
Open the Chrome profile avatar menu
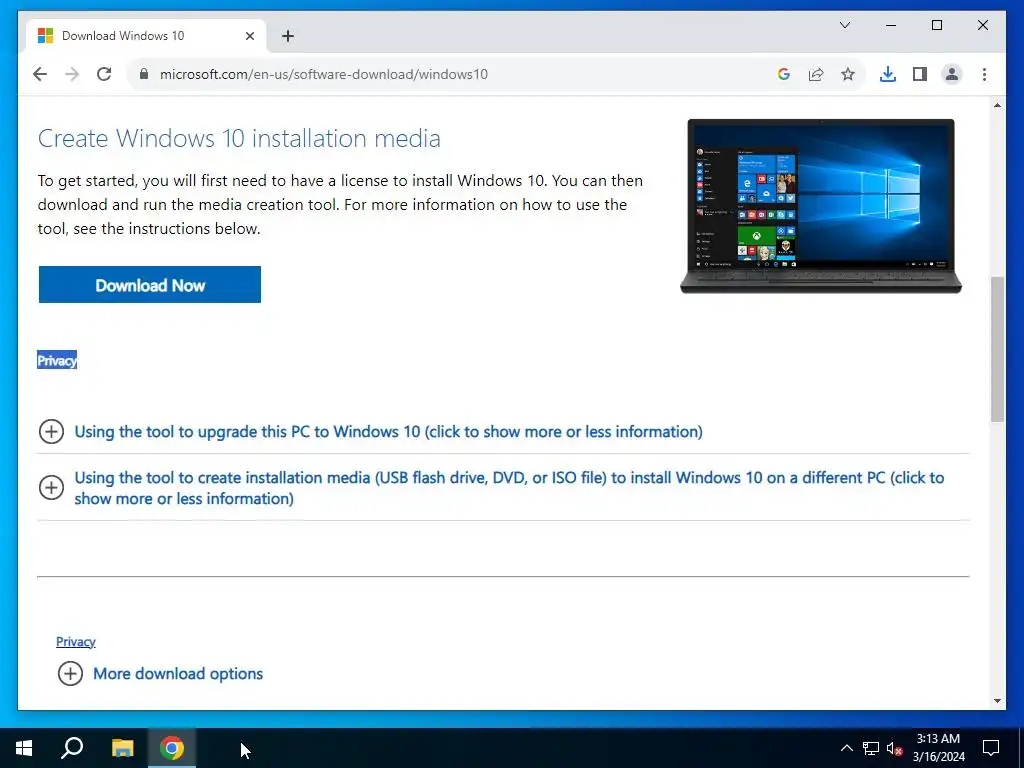tap(952, 74)
